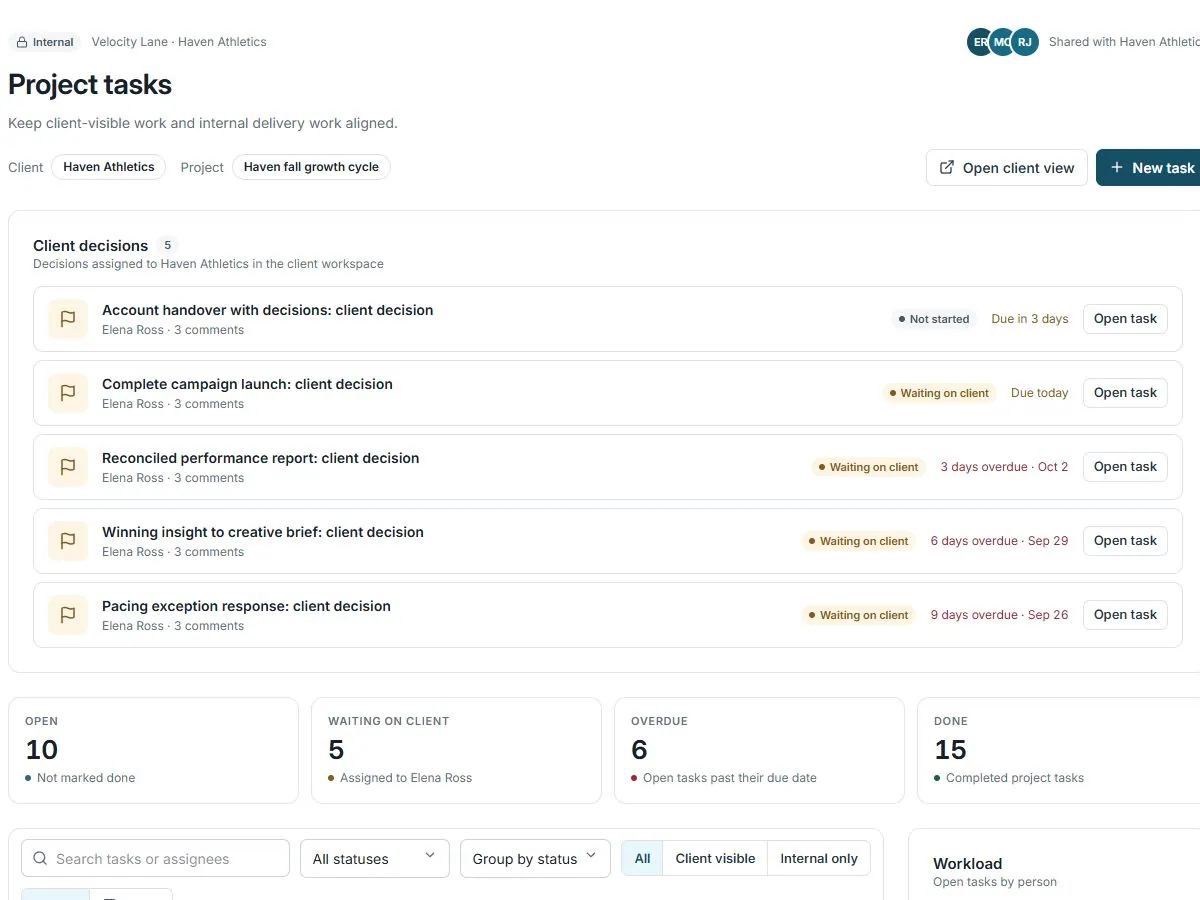Switch to Internal only filter
Screen dimensions: 1200x900
[819, 858]
